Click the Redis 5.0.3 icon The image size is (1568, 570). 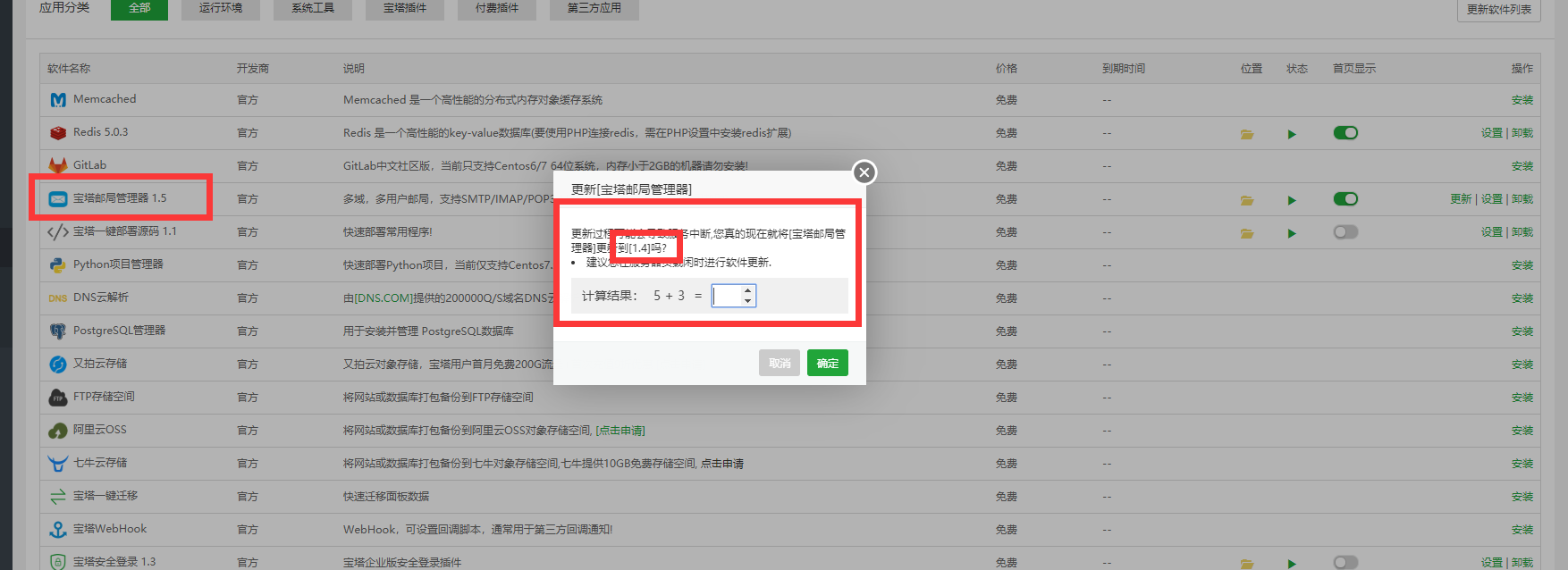(58, 133)
